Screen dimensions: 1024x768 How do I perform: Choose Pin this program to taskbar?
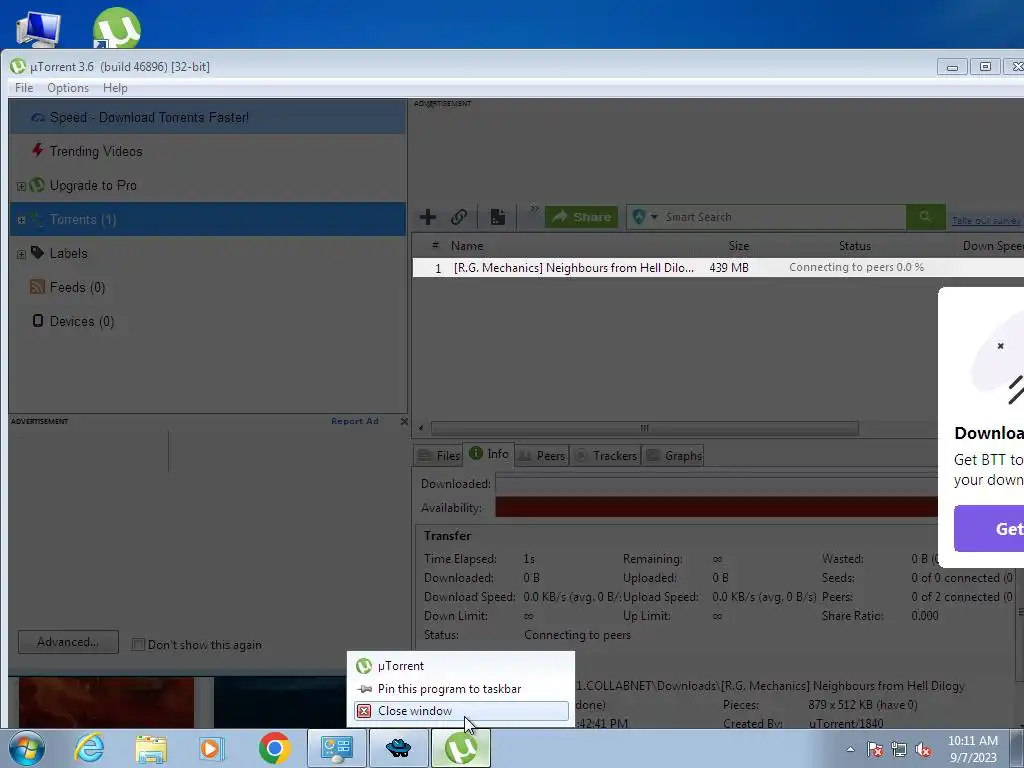tap(461, 689)
